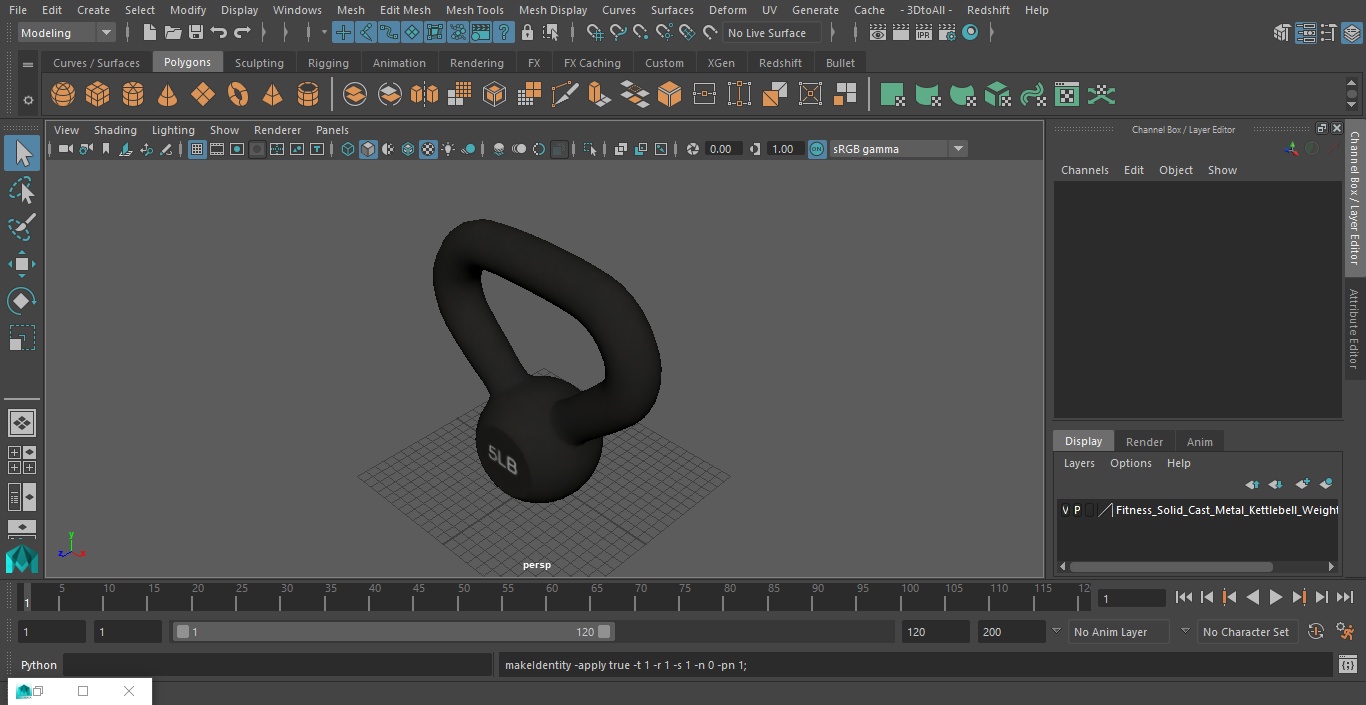The width and height of the screenshot is (1366, 705).
Task: Click the Mirror shelf icon
Action: (424, 95)
